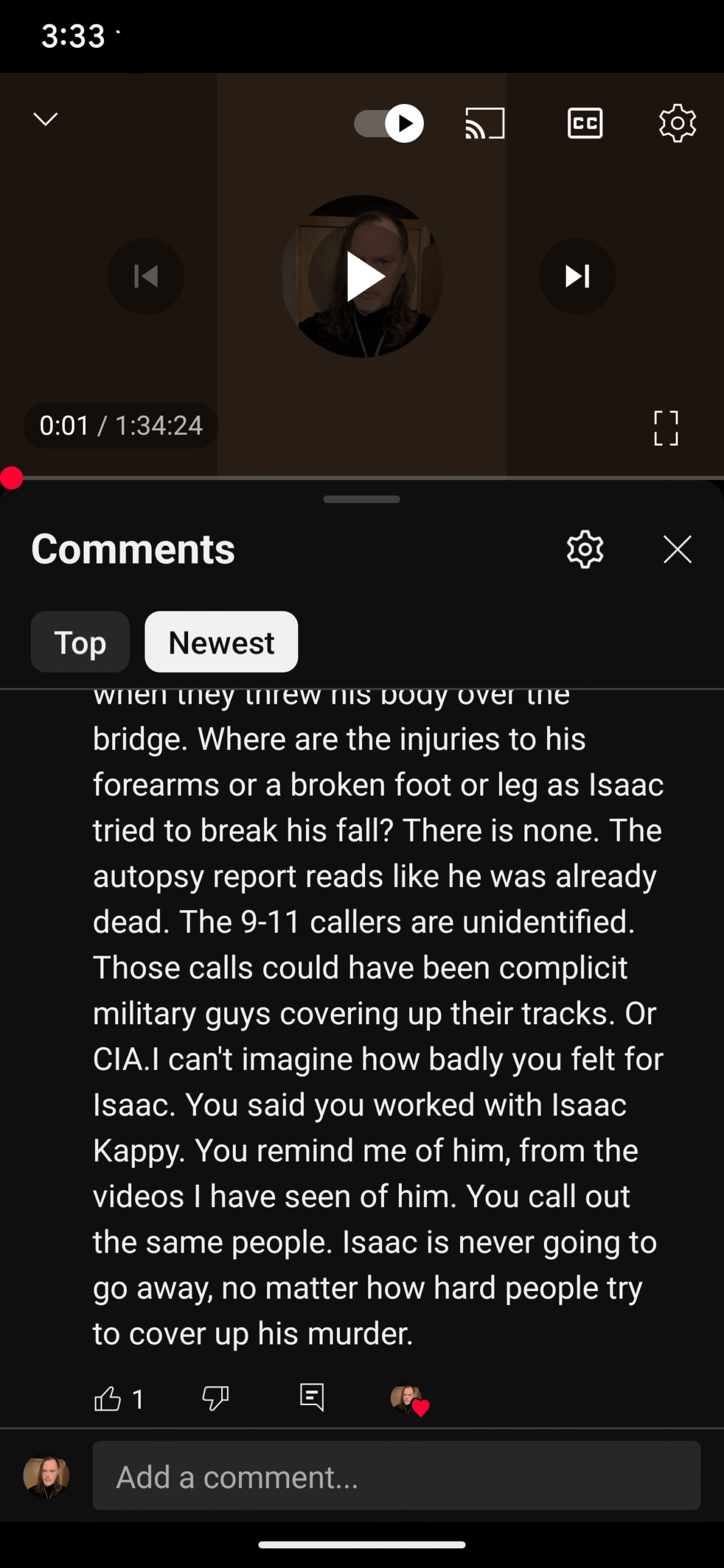Reply to the comment via reply icon
This screenshot has height=1568, width=724.
(312, 1398)
